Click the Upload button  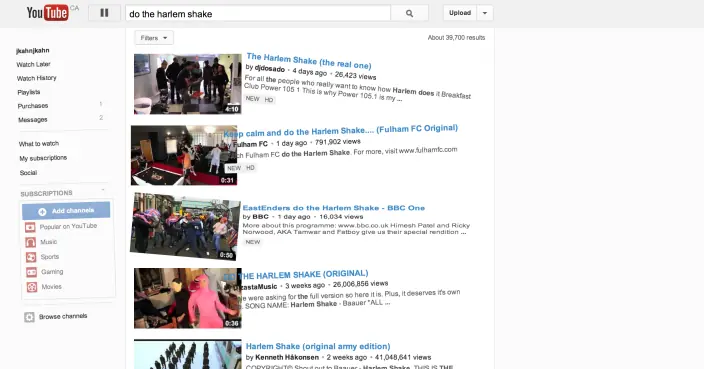(460, 13)
